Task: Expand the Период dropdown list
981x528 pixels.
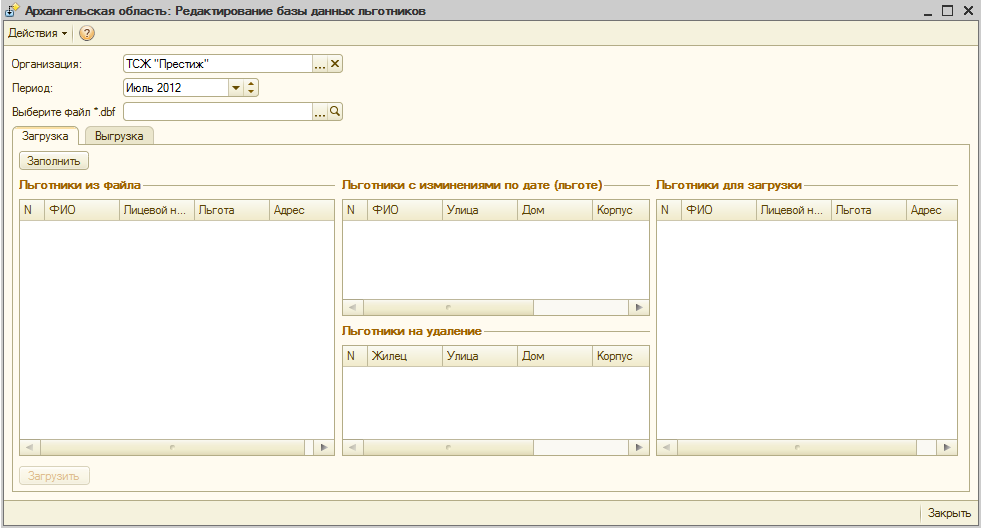Action: (236, 88)
